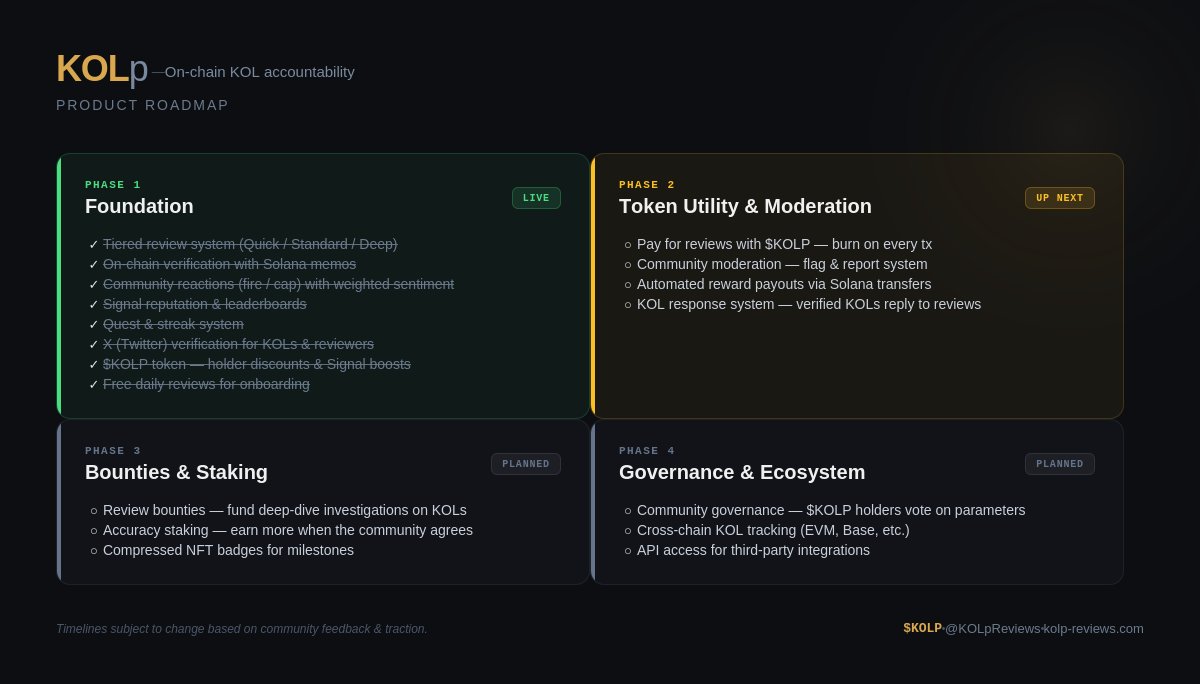Click 'Signal reputation & leaderboards' text
1200x684 pixels.
click(205, 304)
